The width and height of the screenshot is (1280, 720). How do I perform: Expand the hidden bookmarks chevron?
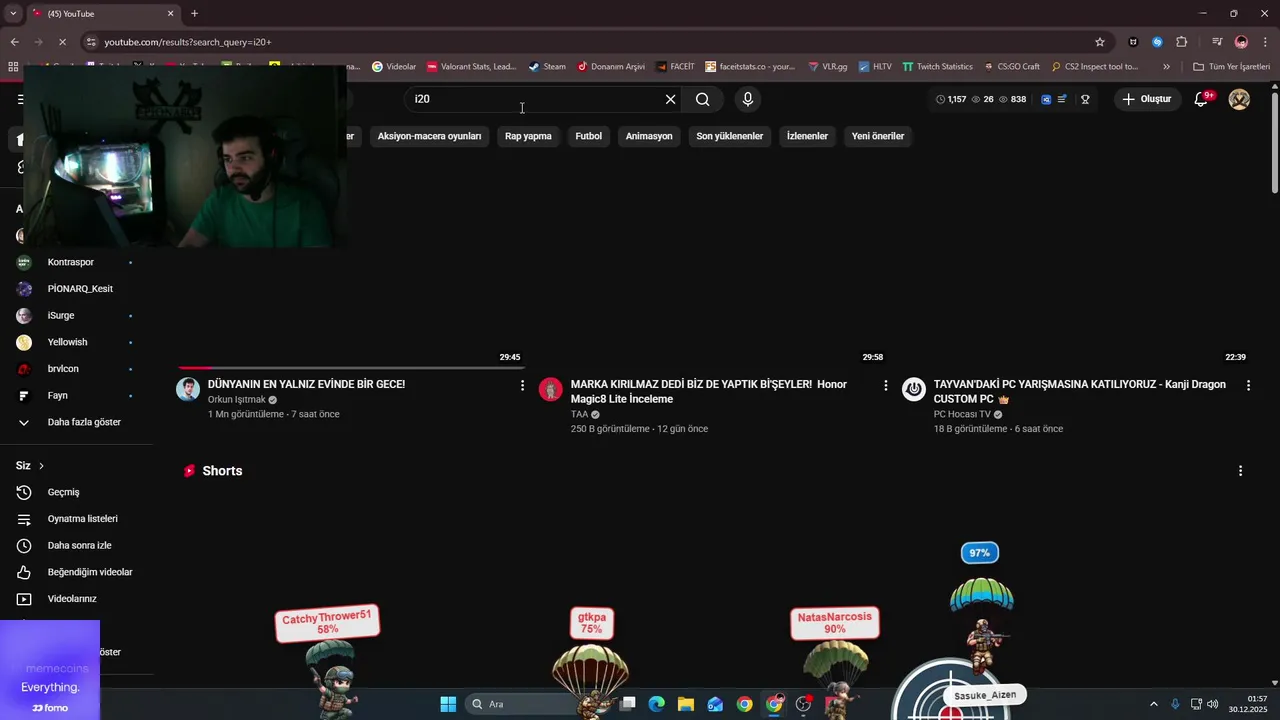[x=1166, y=67]
